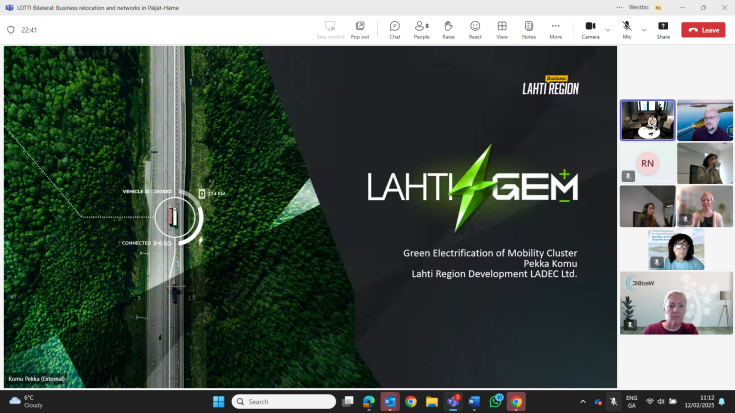Open Task View on the taskbar
The image size is (735, 413).
(348, 402)
